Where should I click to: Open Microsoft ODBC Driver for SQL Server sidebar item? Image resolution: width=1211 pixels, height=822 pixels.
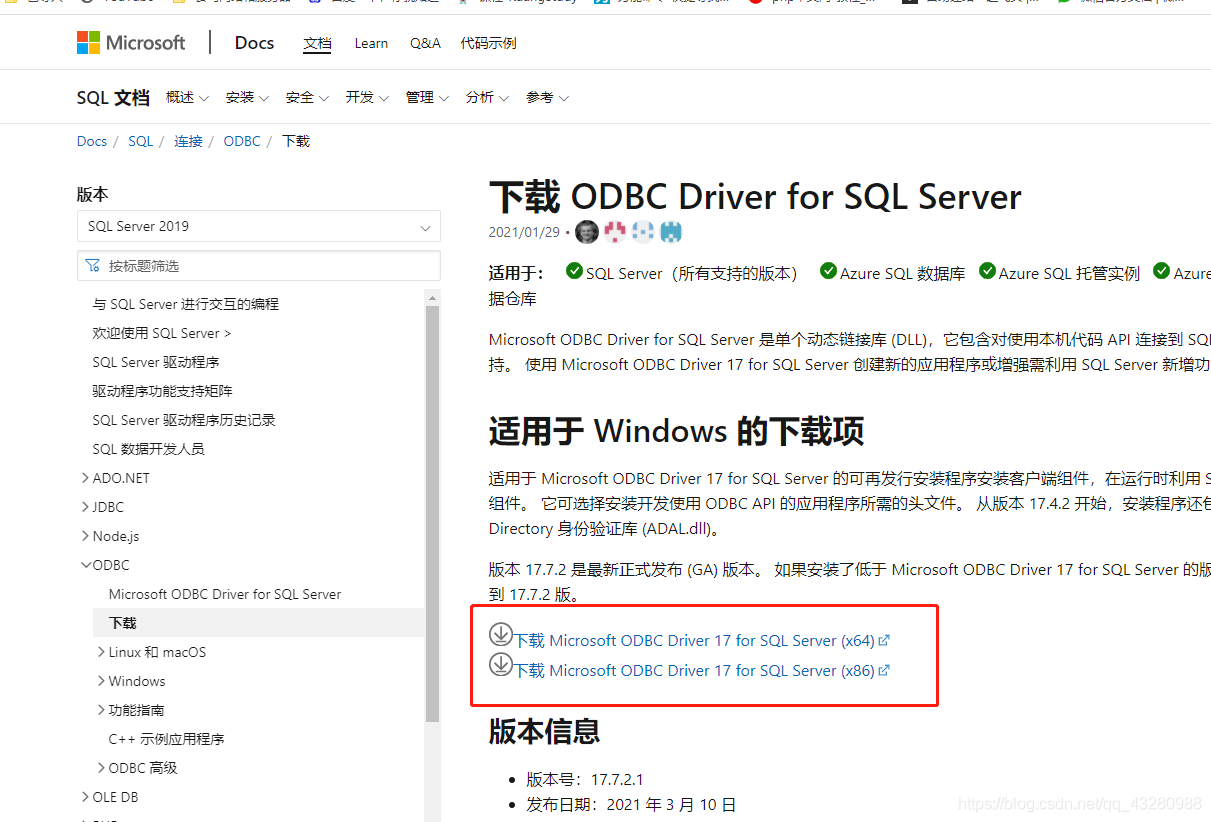click(225, 594)
